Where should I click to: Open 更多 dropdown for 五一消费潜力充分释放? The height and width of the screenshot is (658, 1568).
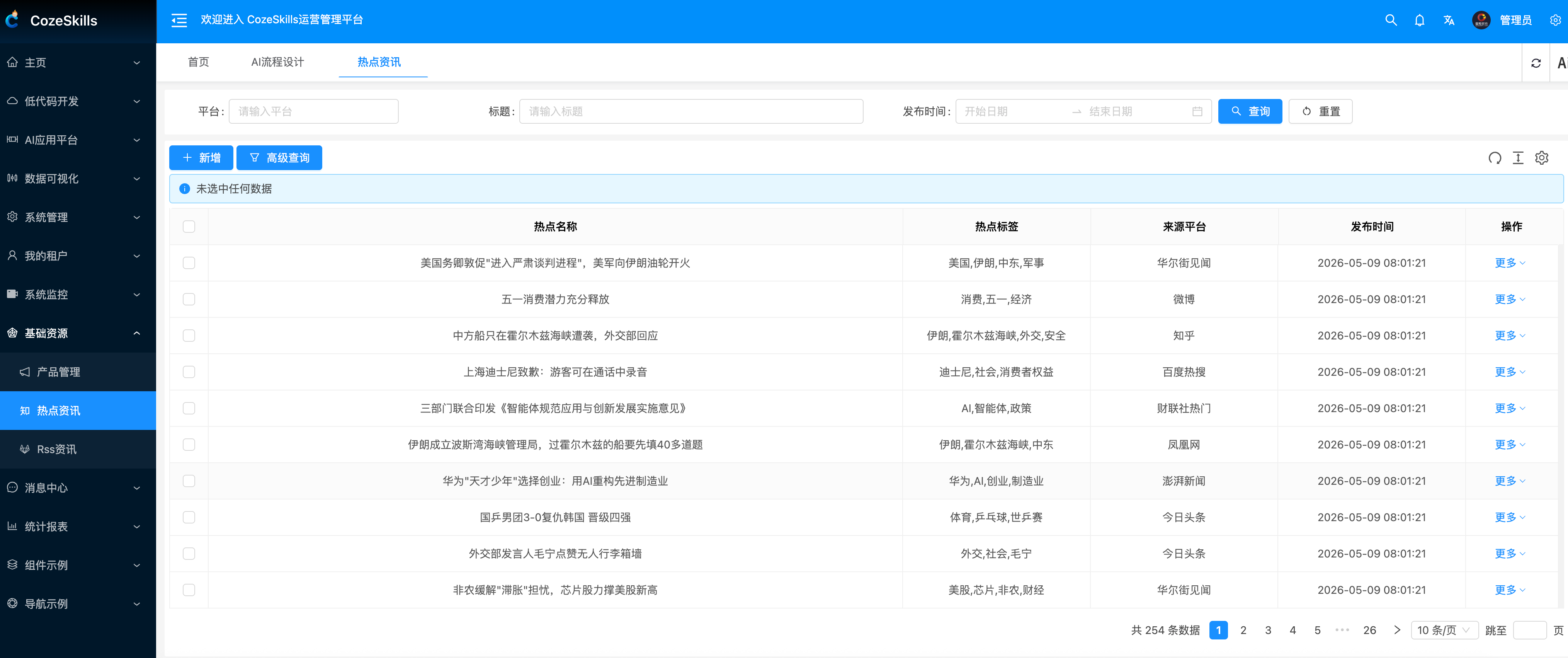tap(1510, 299)
